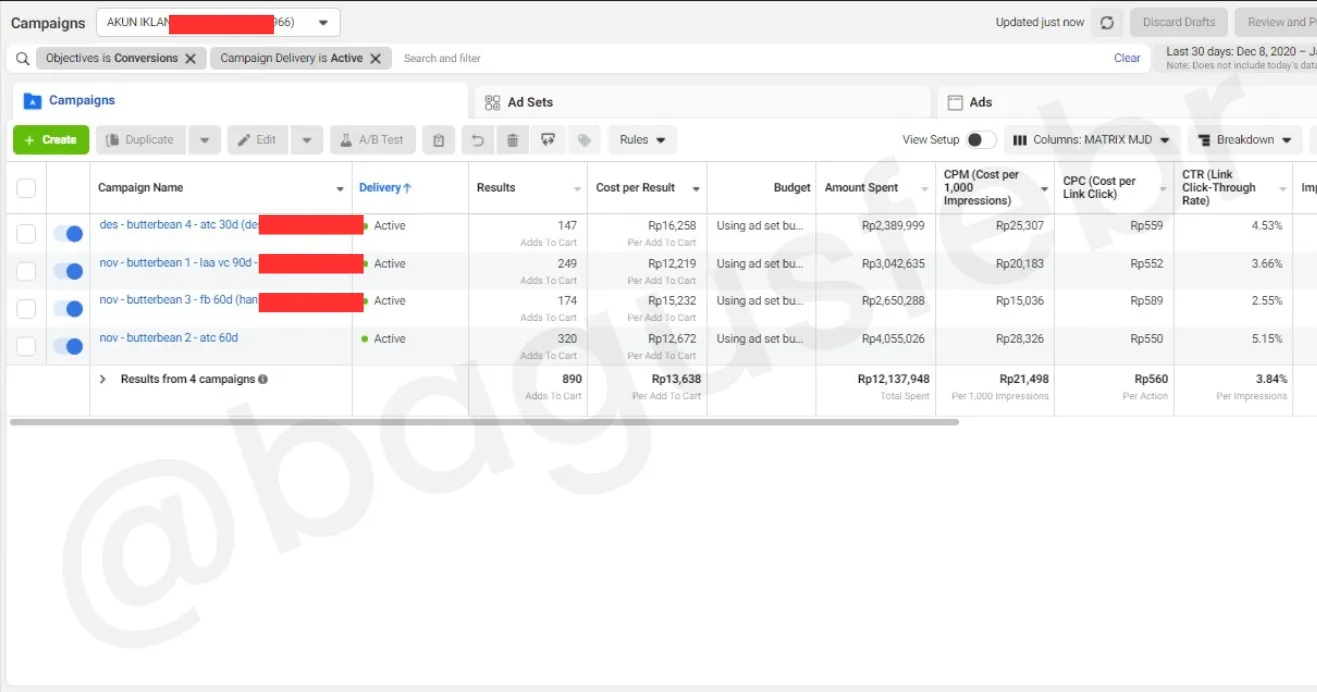
Task: Click the clipboard paste icon in toolbar
Action: pyautogui.click(x=438, y=140)
